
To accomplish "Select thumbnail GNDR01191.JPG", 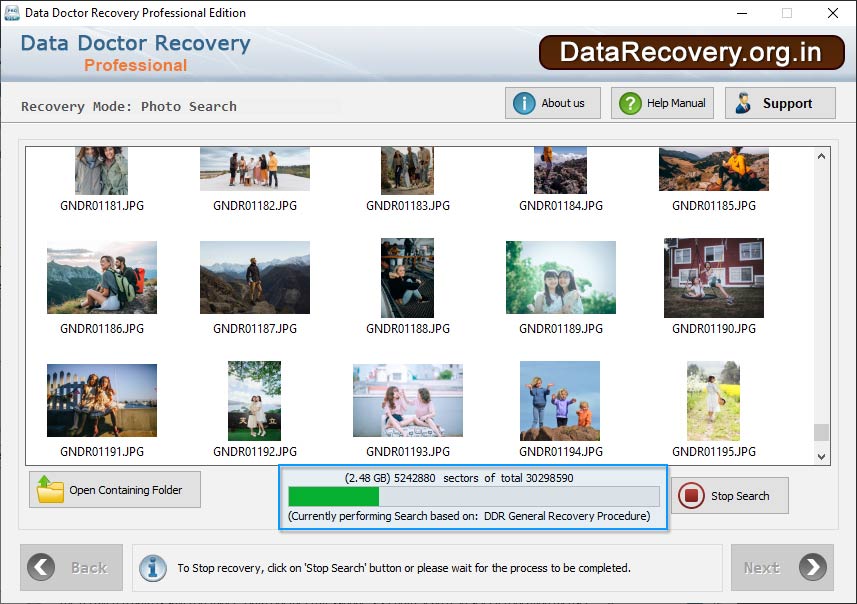I will [x=102, y=400].
